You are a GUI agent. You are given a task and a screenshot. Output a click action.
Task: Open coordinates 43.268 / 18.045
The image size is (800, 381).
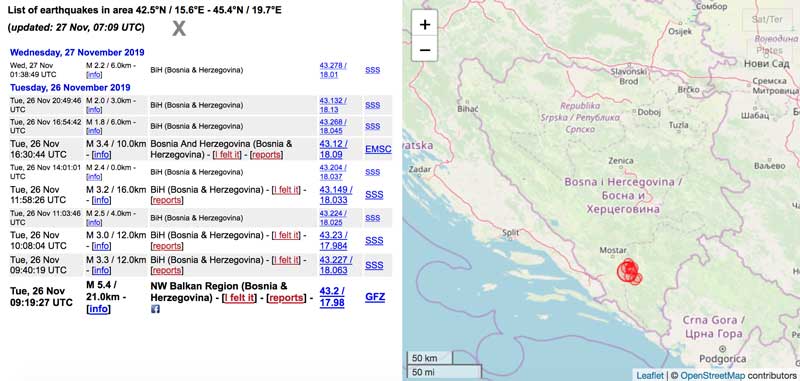coord(333,126)
